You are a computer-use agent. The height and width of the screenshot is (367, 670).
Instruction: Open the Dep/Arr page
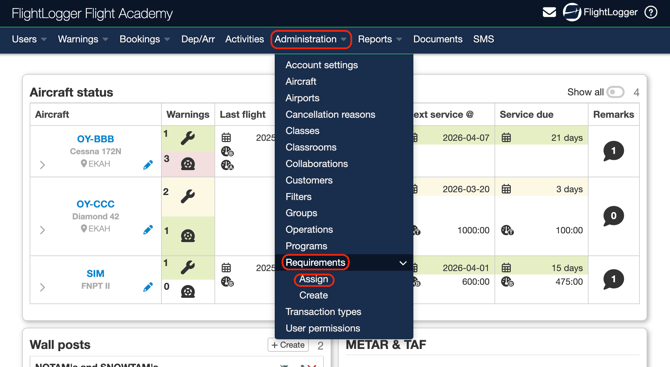click(x=198, y=39)
